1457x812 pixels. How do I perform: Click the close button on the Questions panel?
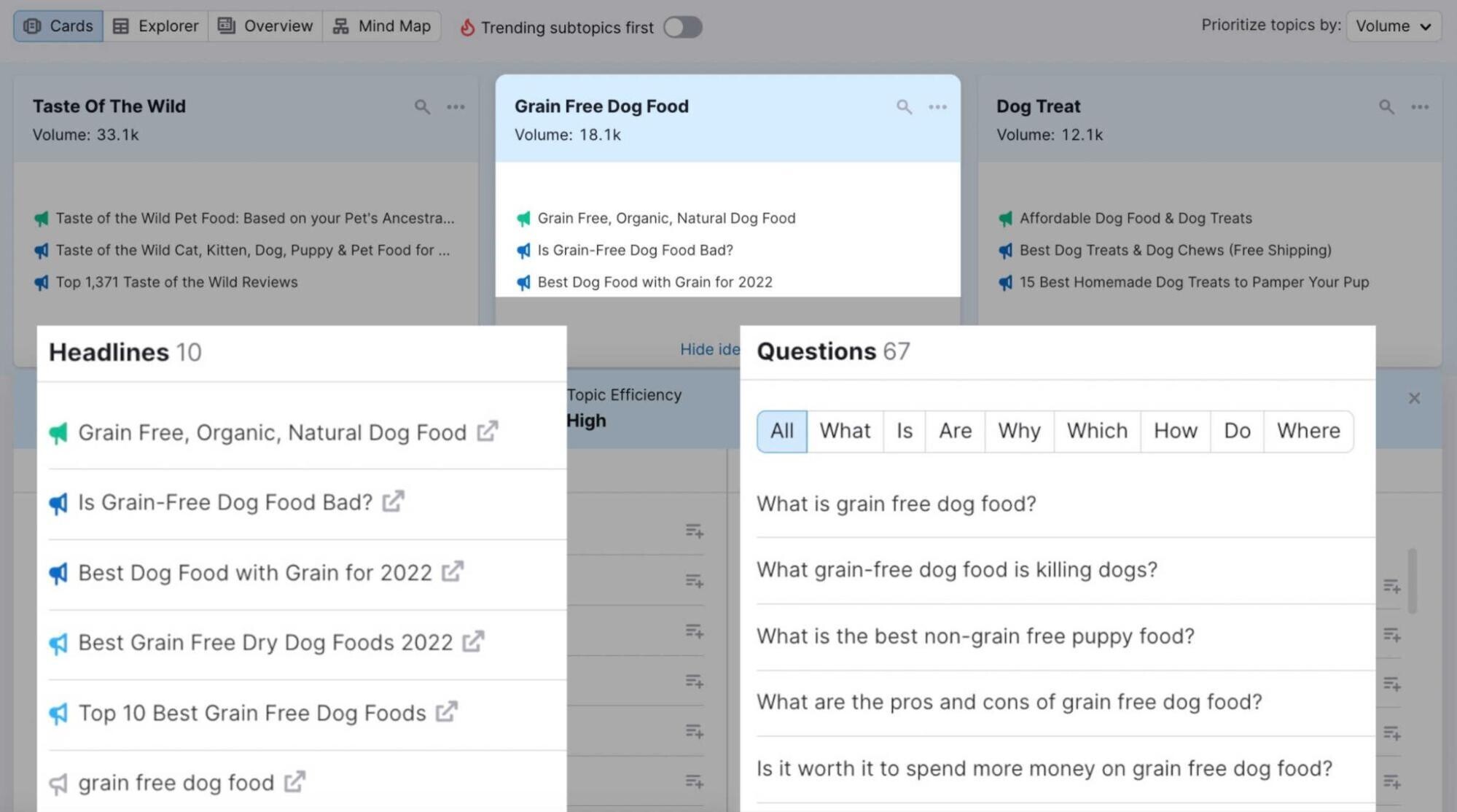(x=1414, y=398)
